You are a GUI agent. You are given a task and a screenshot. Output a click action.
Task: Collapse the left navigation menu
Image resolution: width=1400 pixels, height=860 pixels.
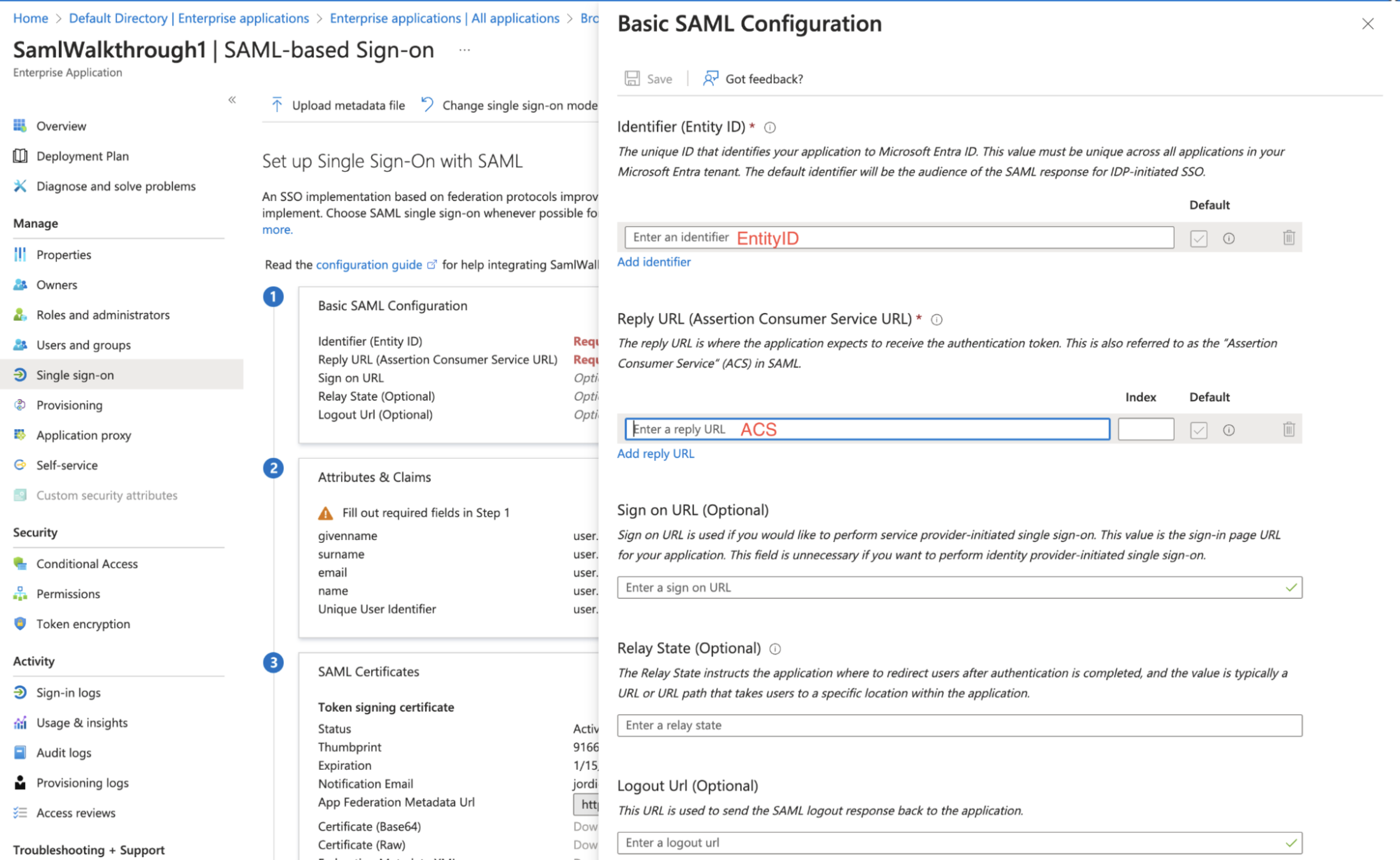(x=232, y=100)
